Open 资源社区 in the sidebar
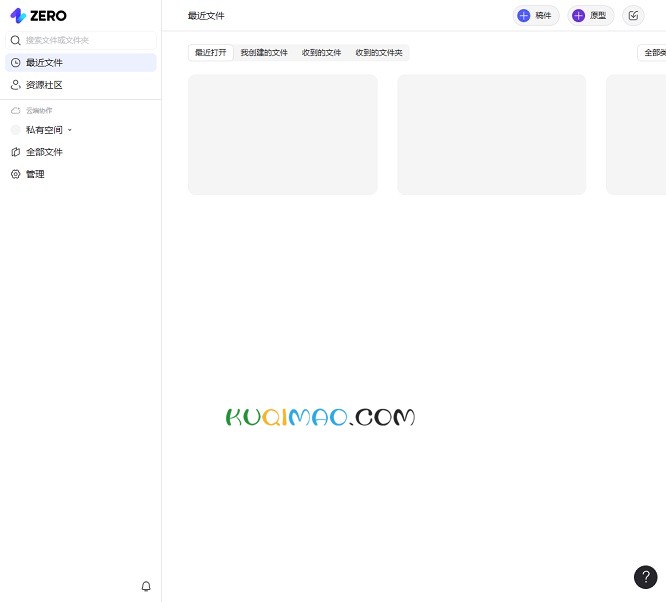Viewport: 666px width, 602px height. click(81, 85)
